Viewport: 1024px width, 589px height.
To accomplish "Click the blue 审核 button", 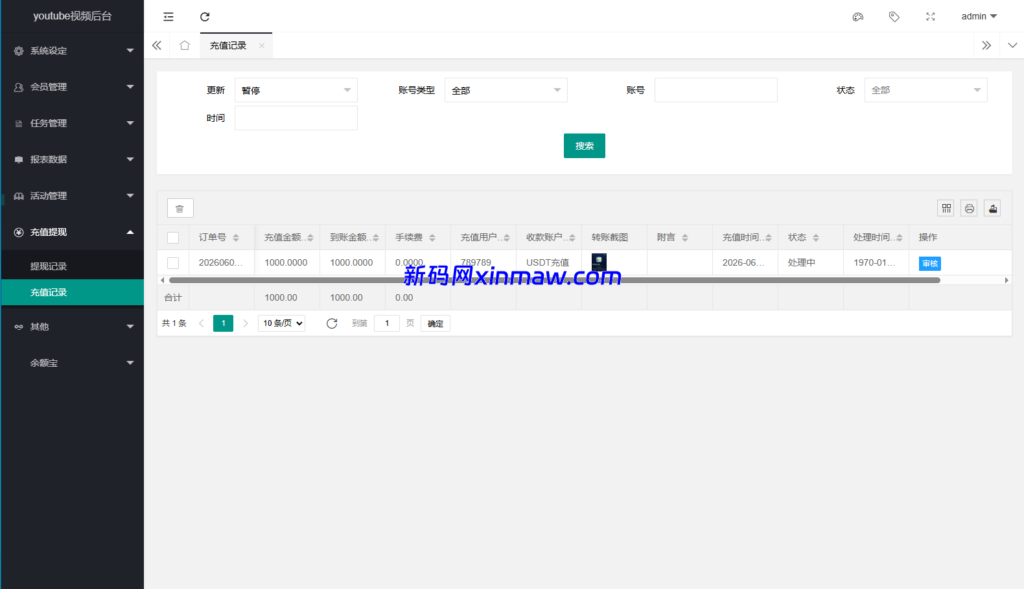I will tap(929, 263).
